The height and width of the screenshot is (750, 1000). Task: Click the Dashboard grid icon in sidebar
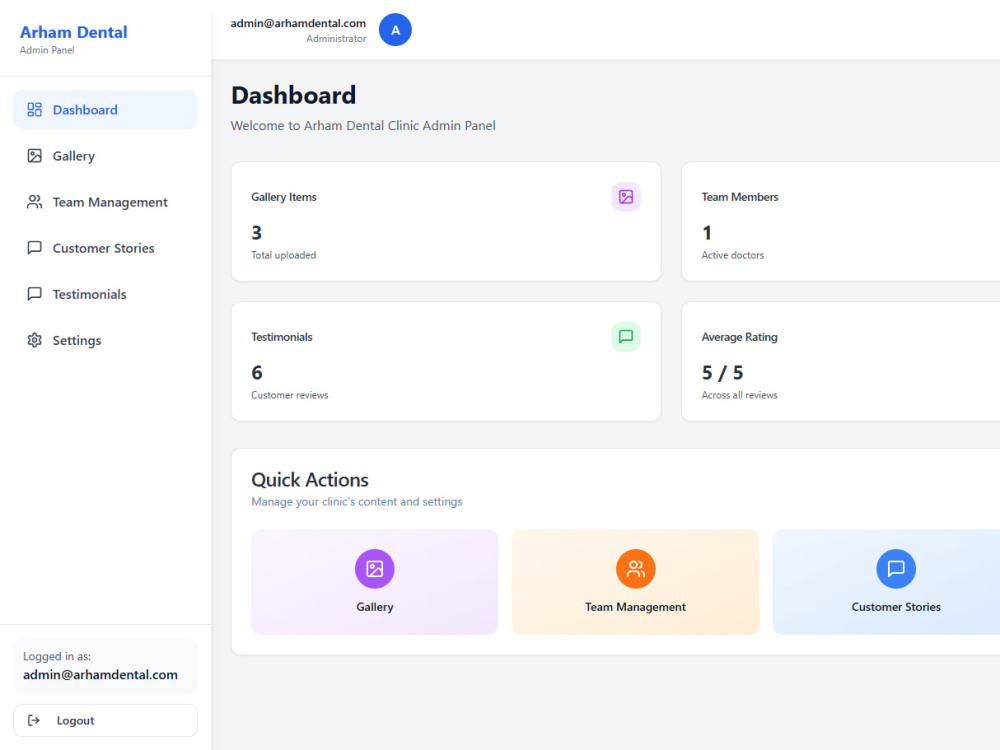pos(34,110)
